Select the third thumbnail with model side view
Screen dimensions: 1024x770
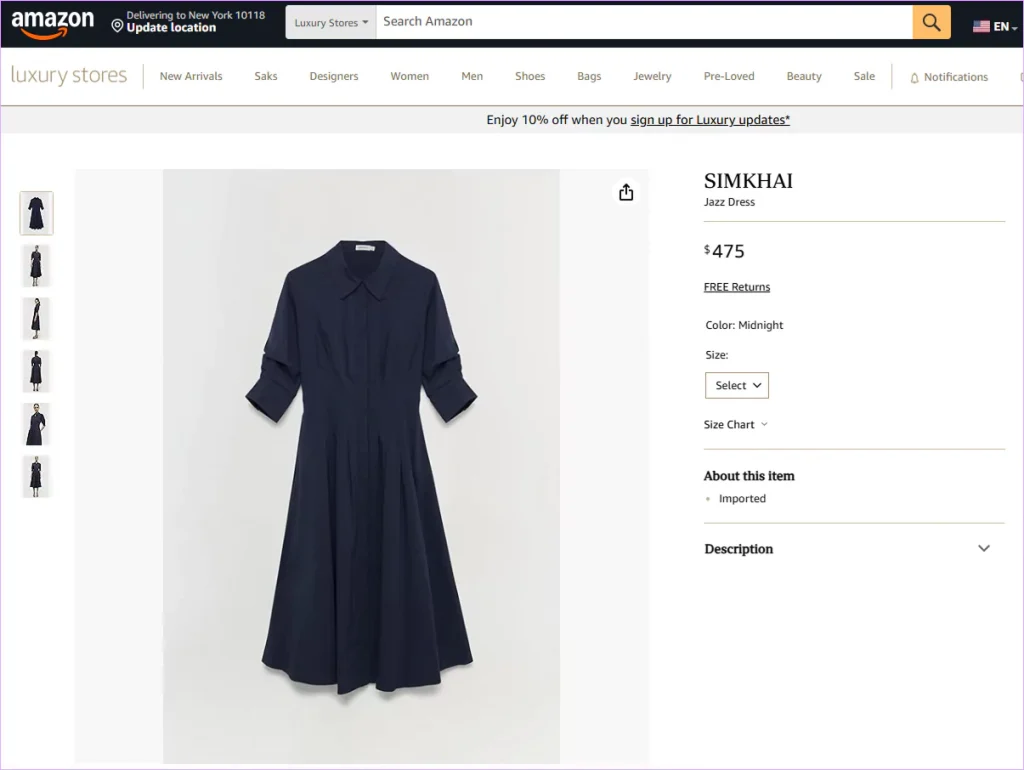point(37,319)
